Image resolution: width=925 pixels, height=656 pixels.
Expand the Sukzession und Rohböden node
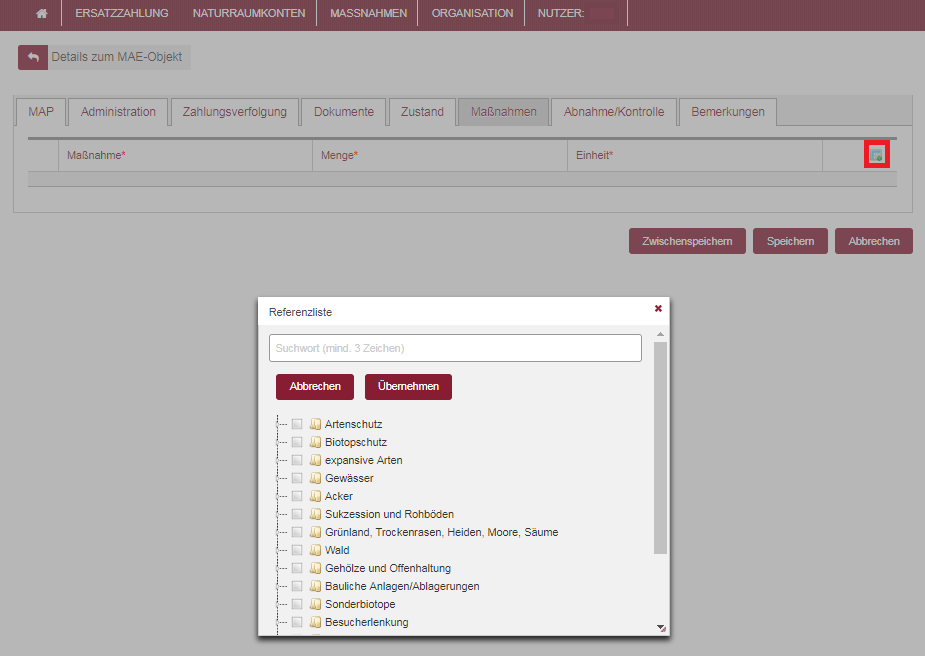tap(280, 514)
